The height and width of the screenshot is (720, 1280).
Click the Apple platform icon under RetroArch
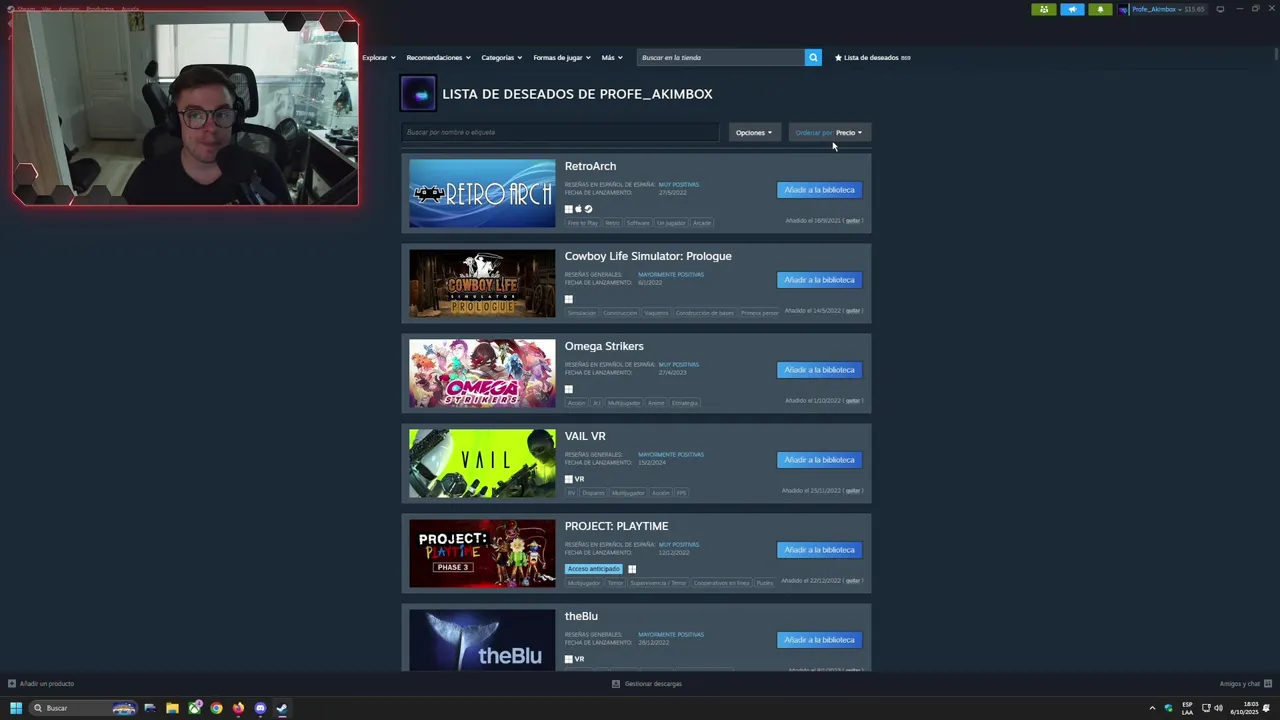point(578,209)
